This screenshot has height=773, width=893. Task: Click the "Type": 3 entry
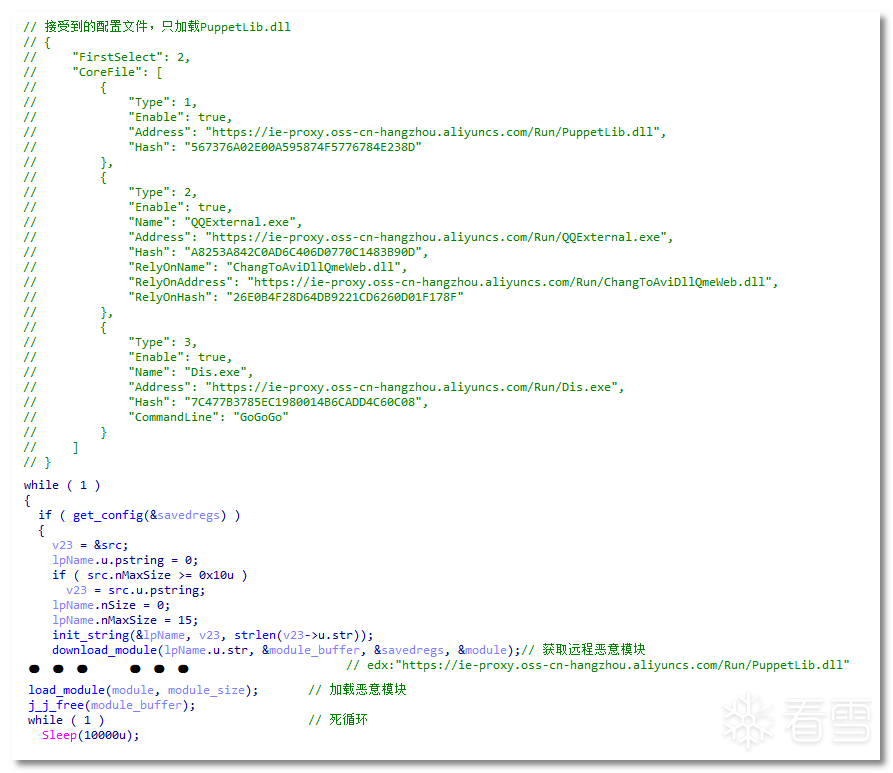click(x=163, y=342)
